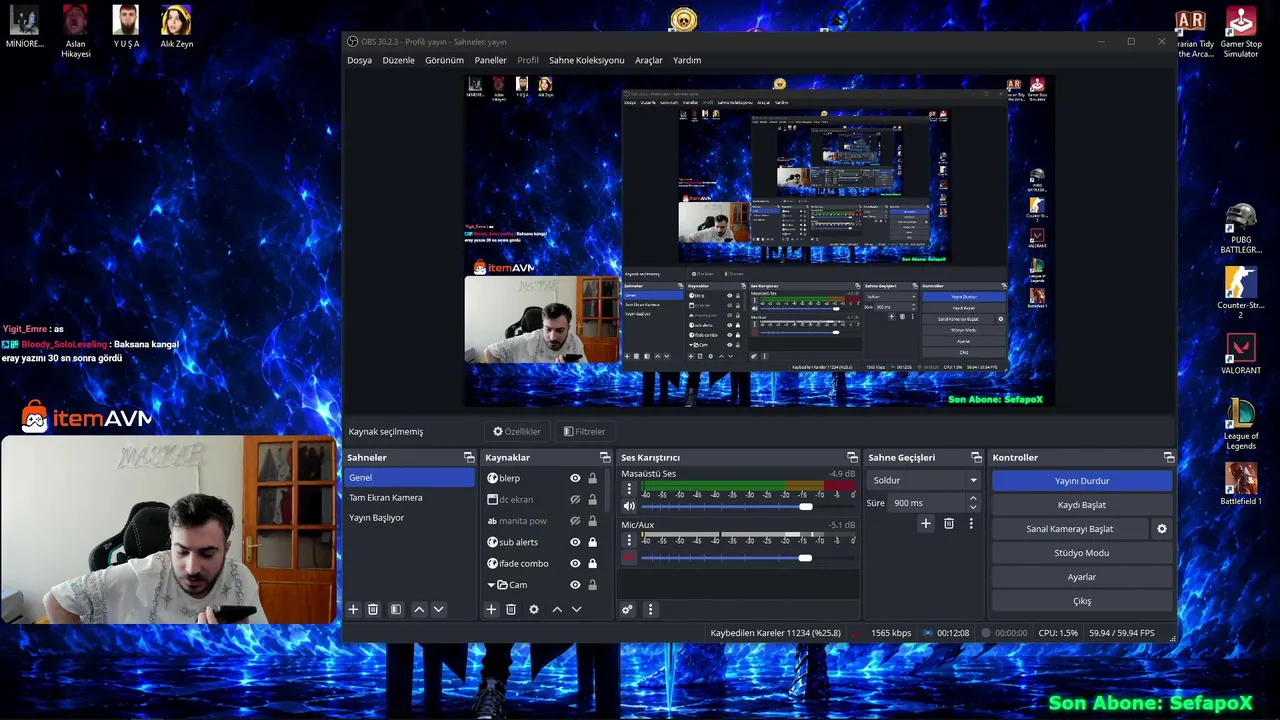Click Kaydı Başlat to start recording
The width and height of the screenshot is (1280, 720).
(1081, 505)
